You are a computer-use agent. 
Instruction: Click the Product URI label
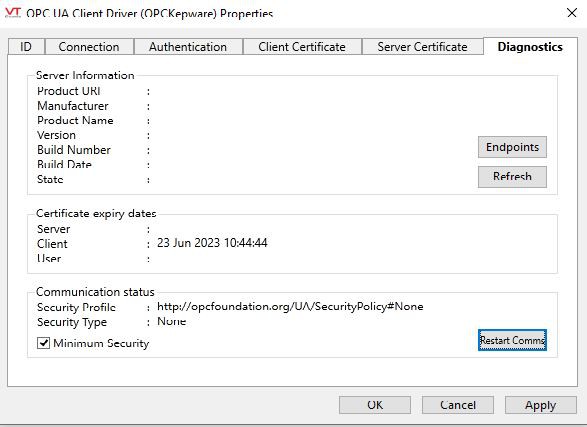(69, 91)
